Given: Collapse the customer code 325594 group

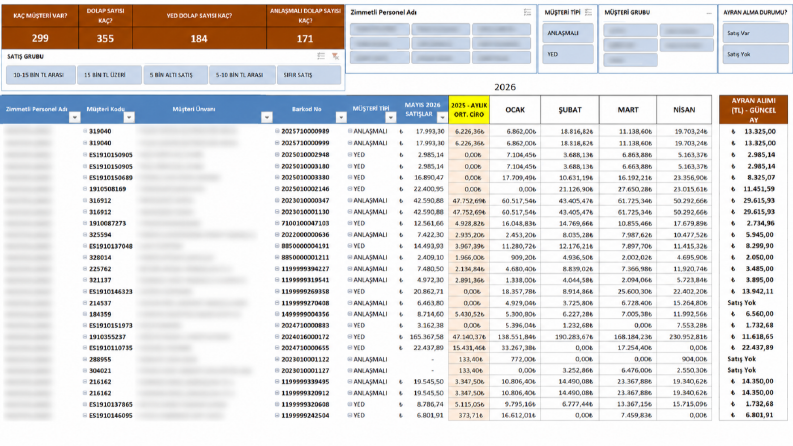Looking at the screenshot, I should (x=85, y=234).
